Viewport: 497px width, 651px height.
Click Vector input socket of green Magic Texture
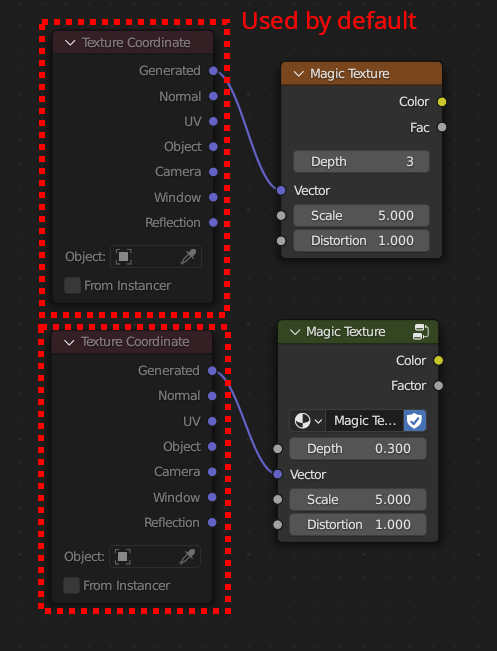point(278,474)
